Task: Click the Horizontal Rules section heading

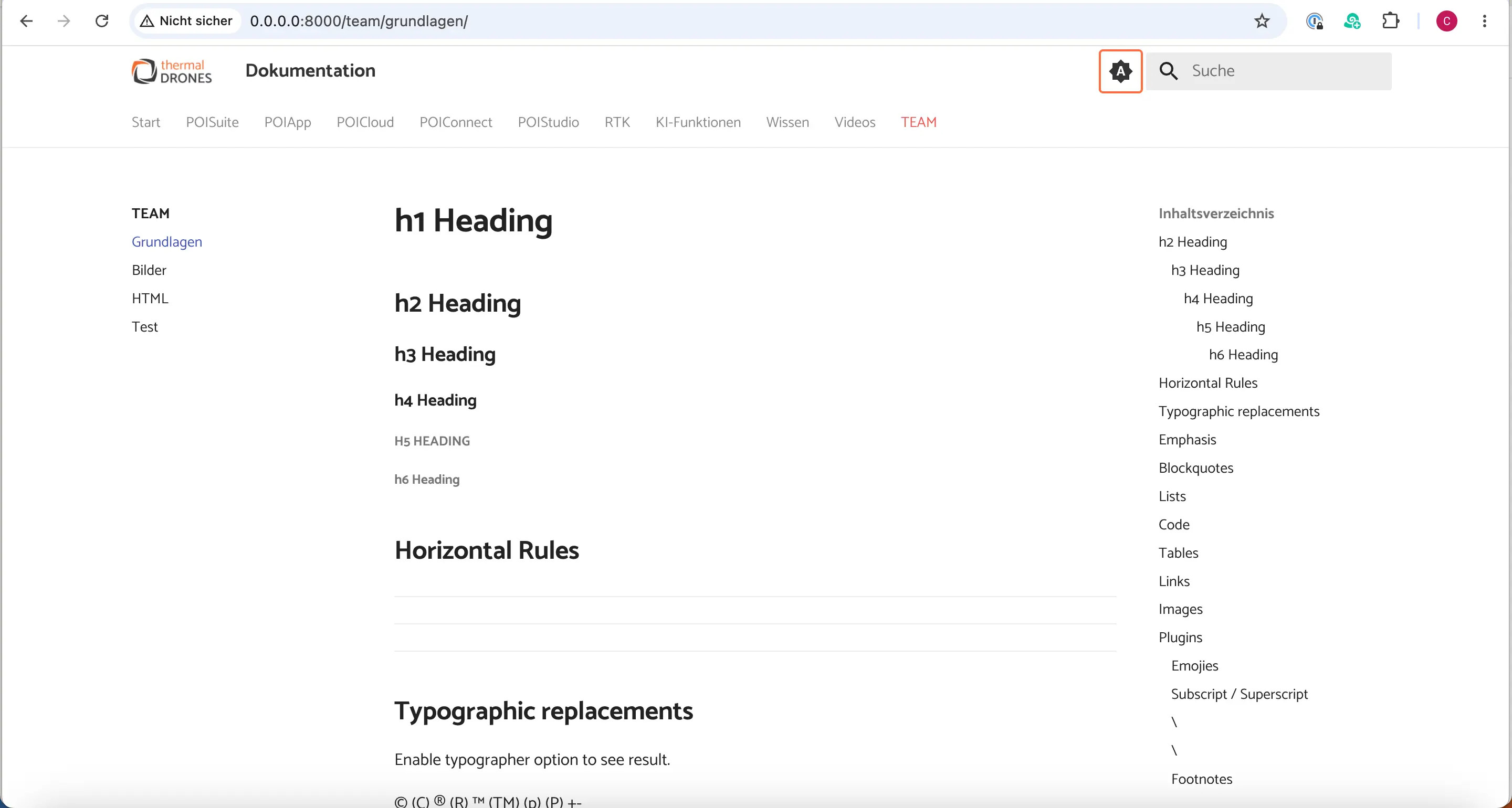Action: tap(487, 550)
